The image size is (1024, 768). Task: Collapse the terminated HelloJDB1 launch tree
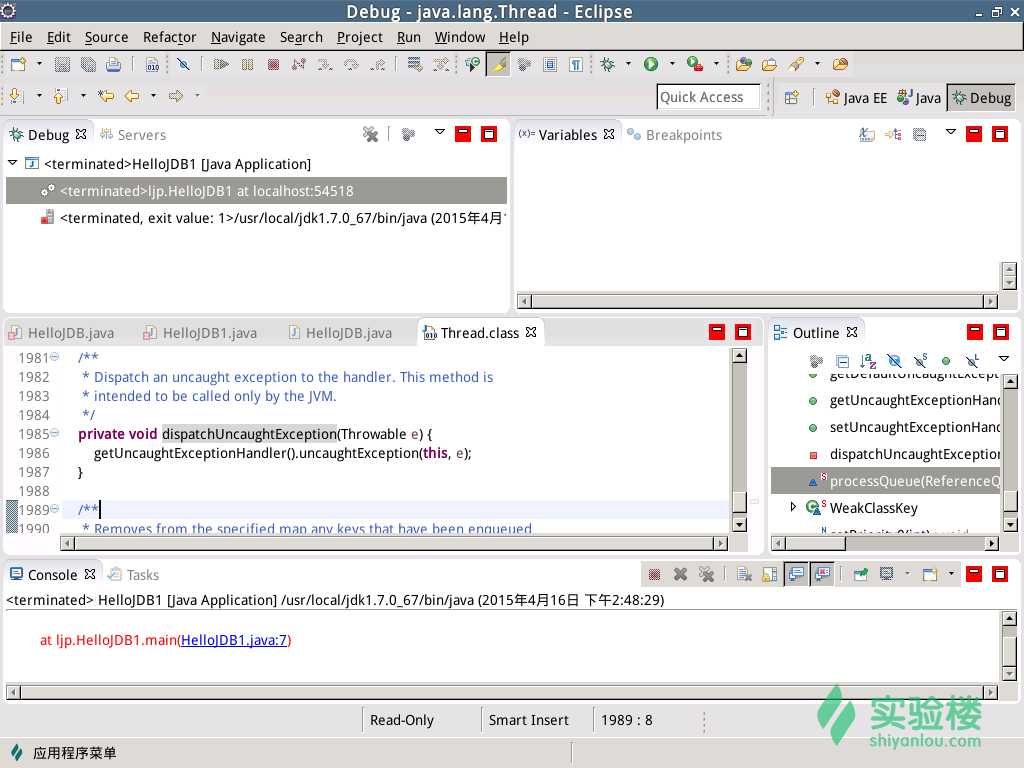[x=12, y=163]
